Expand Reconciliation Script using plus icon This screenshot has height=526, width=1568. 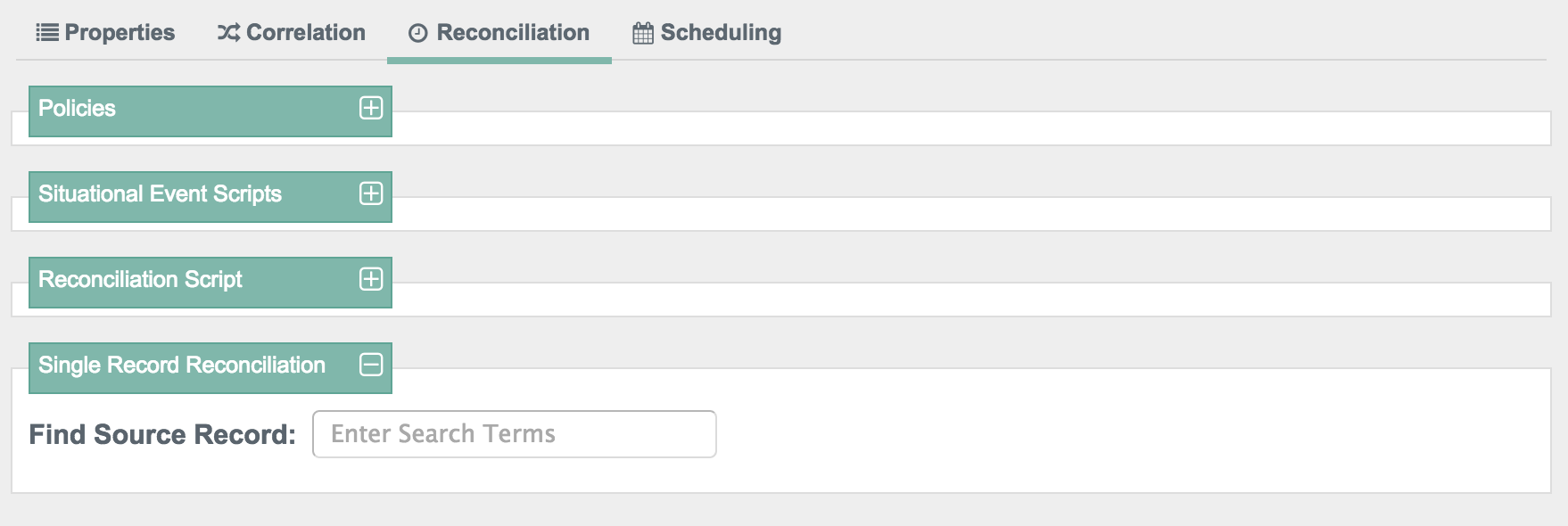pos(371,279)
